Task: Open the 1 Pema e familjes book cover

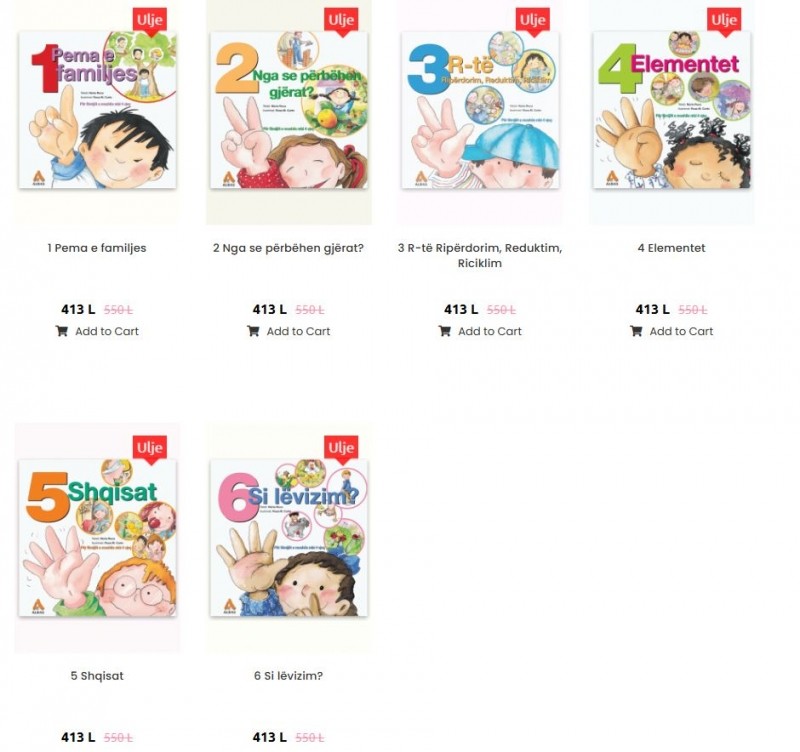Action: click(x=97, y=110)
